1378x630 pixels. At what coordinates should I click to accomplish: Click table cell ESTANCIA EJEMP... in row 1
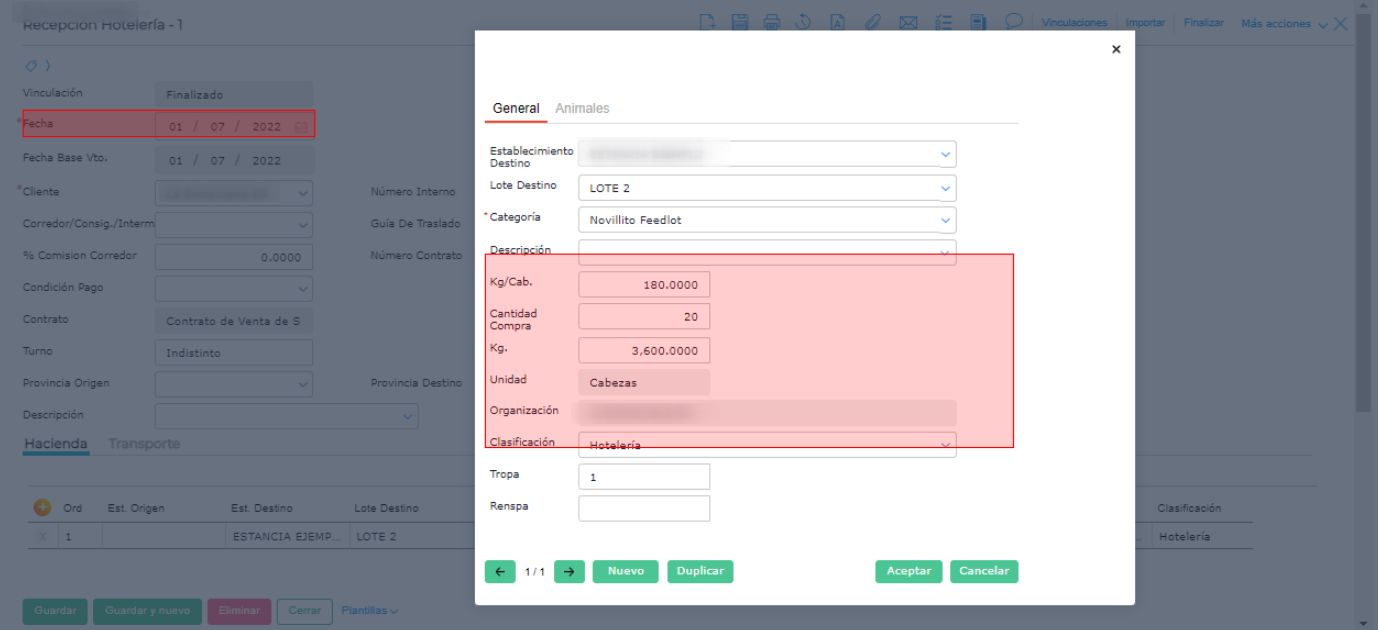pyautogui.click(x=286, y=537)
